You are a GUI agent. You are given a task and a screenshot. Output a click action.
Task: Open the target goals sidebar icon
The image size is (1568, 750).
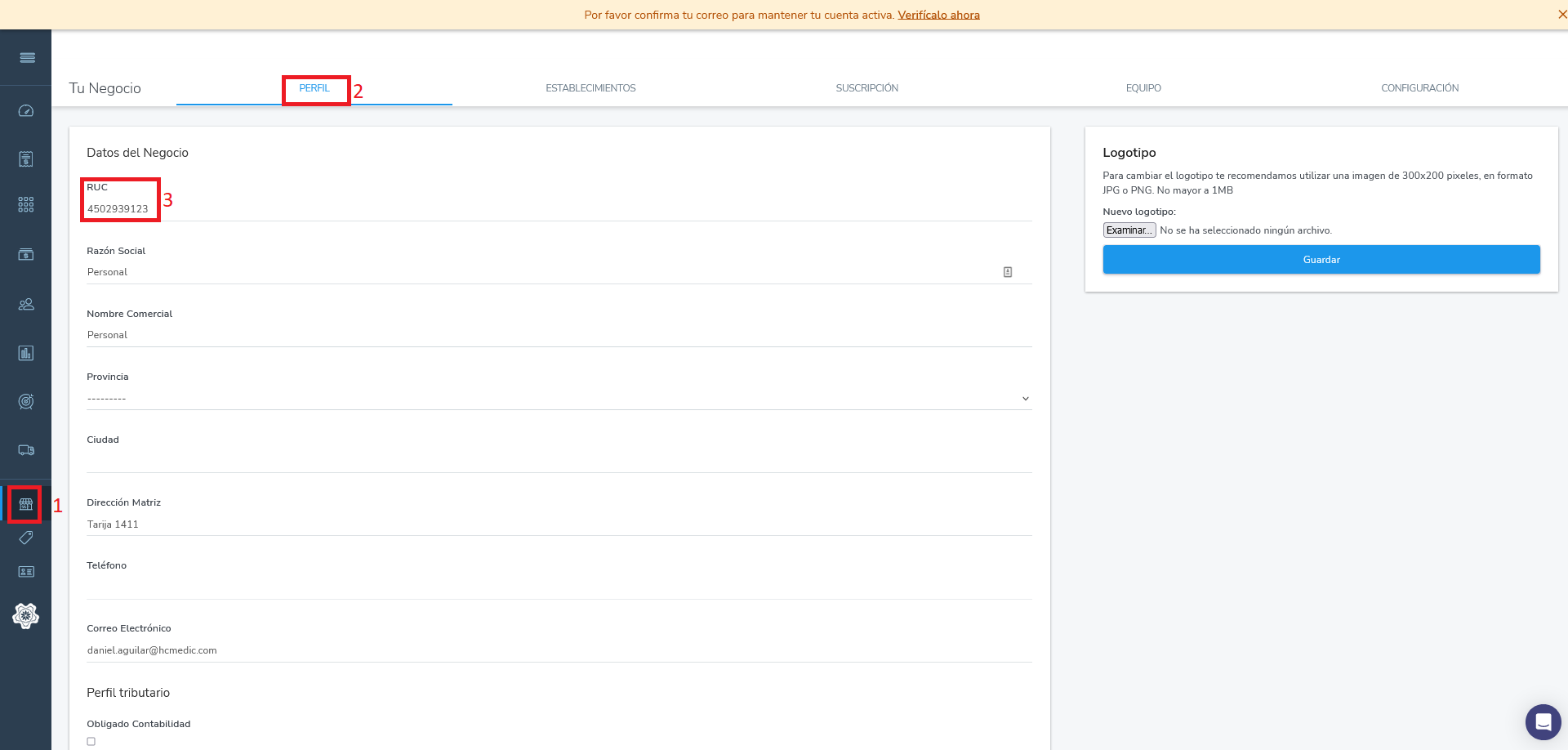pos(26,401)
